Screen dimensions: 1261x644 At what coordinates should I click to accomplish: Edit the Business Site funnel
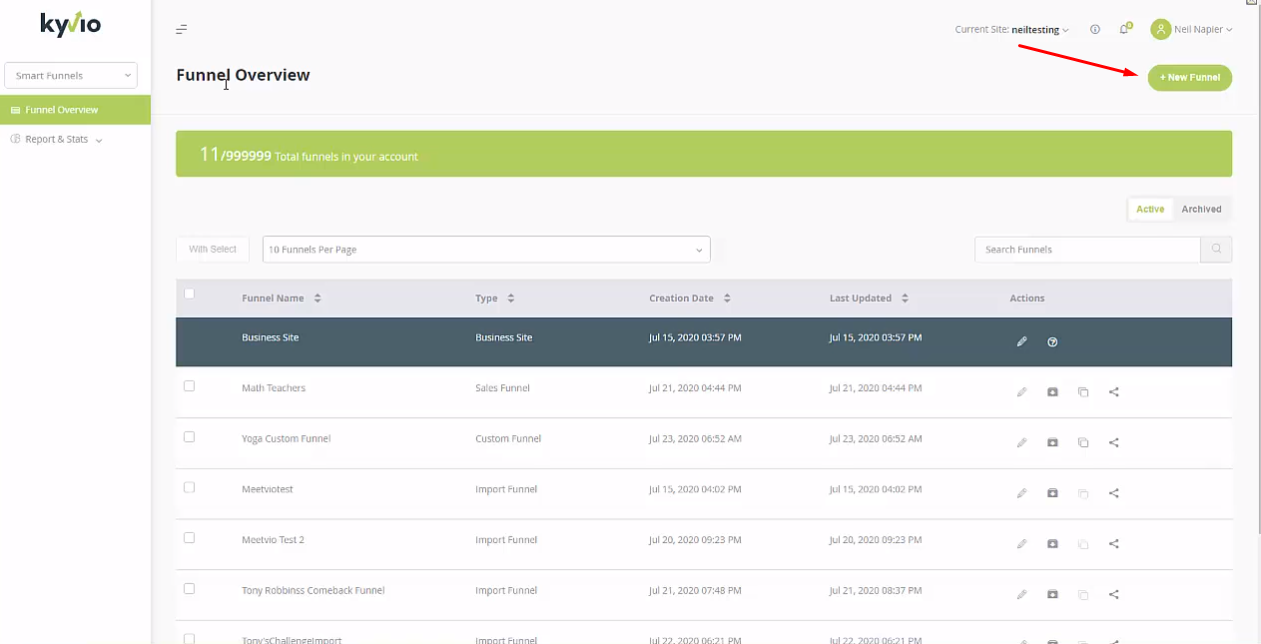[x=1022, y=342]
